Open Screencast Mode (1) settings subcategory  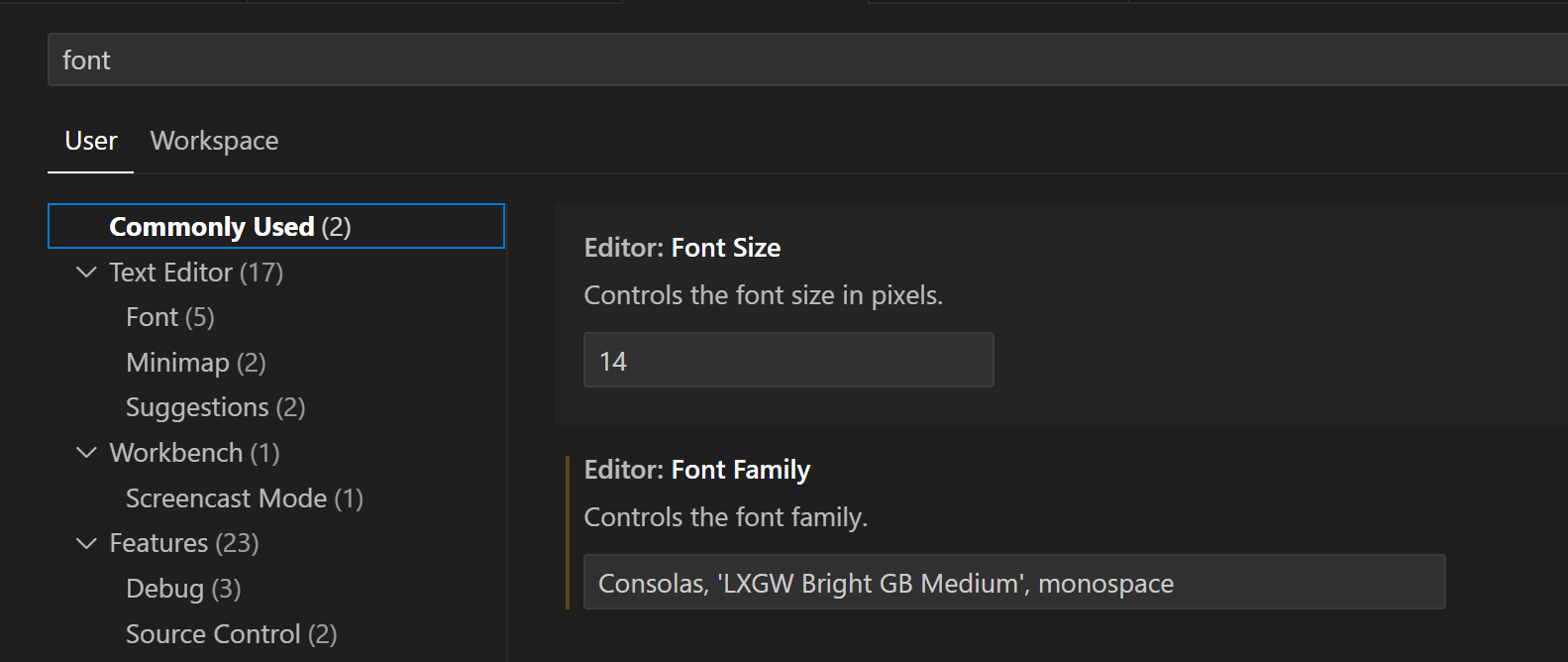click(x=245, y=498)
